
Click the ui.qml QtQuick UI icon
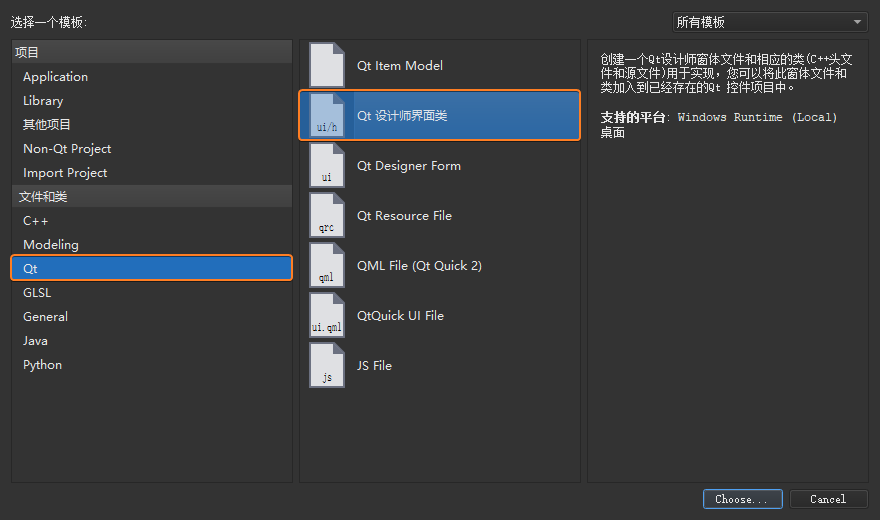(x=327, y=315)
